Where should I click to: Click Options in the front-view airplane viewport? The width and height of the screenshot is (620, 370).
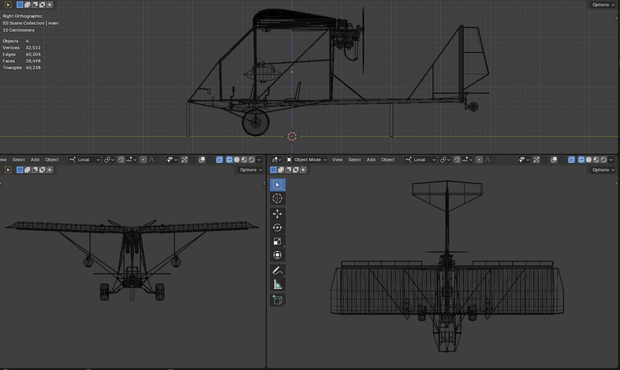pyautogui.click(x=250, y=170)
